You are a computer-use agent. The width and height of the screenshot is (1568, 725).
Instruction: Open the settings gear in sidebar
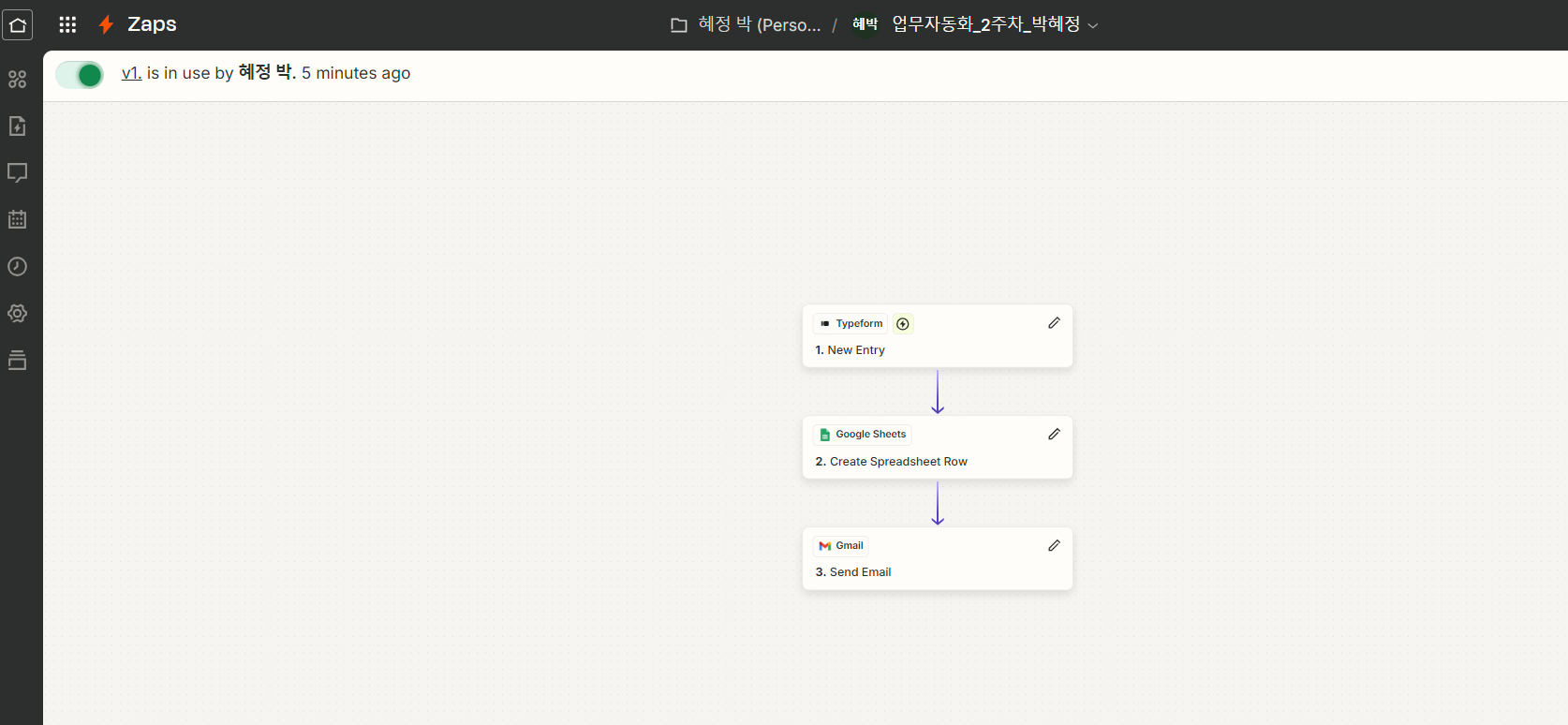click(17, 313)
